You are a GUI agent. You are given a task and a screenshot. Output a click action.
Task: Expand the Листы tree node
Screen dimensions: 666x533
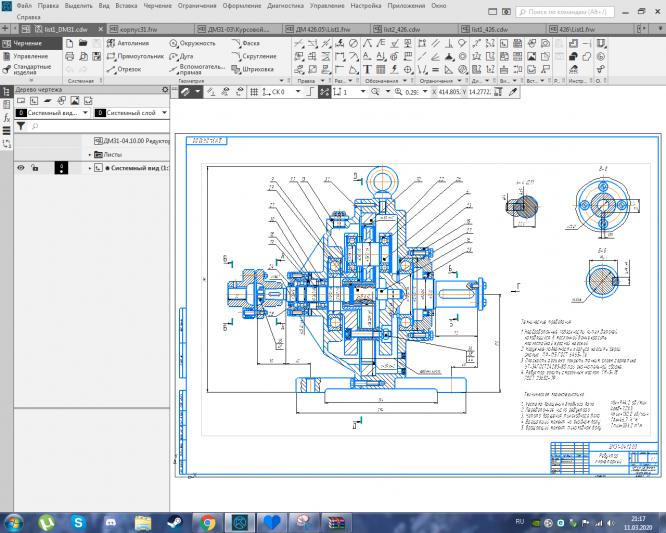pos(88,155)
